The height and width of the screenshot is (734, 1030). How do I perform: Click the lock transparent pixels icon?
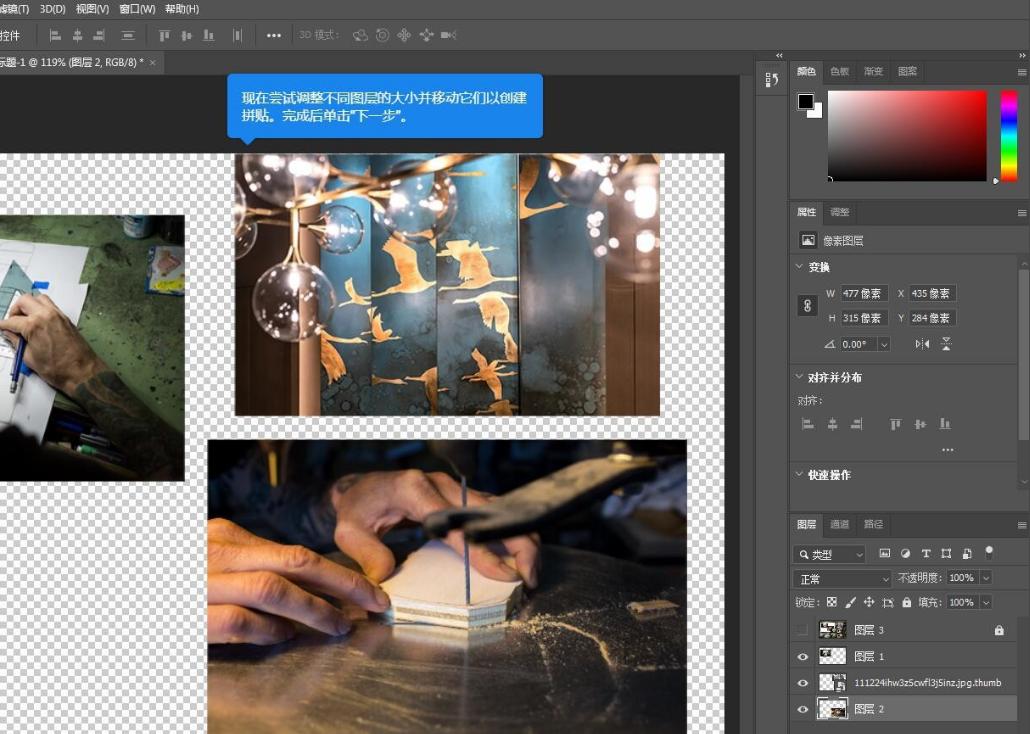[833, 602]
